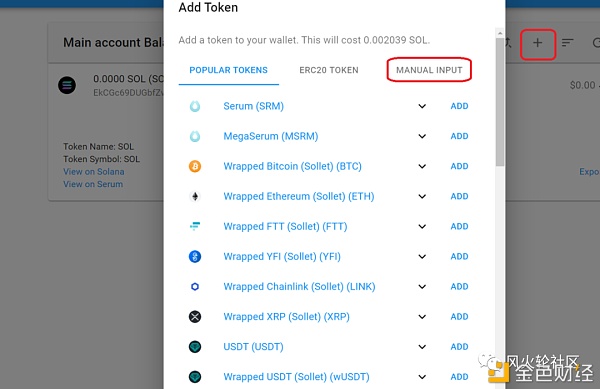Click the 0.0000 SOL balance text
The image size is (600, 389).
129,79
